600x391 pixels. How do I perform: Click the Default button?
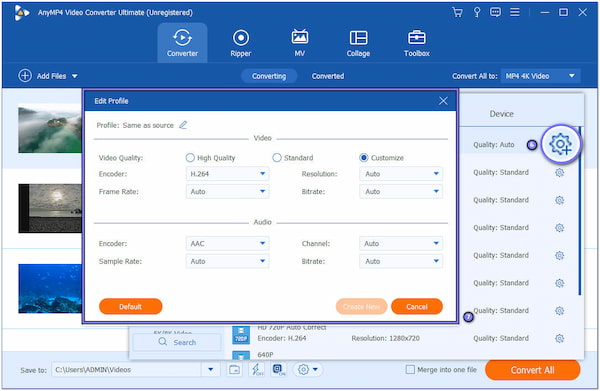point(130,306)
